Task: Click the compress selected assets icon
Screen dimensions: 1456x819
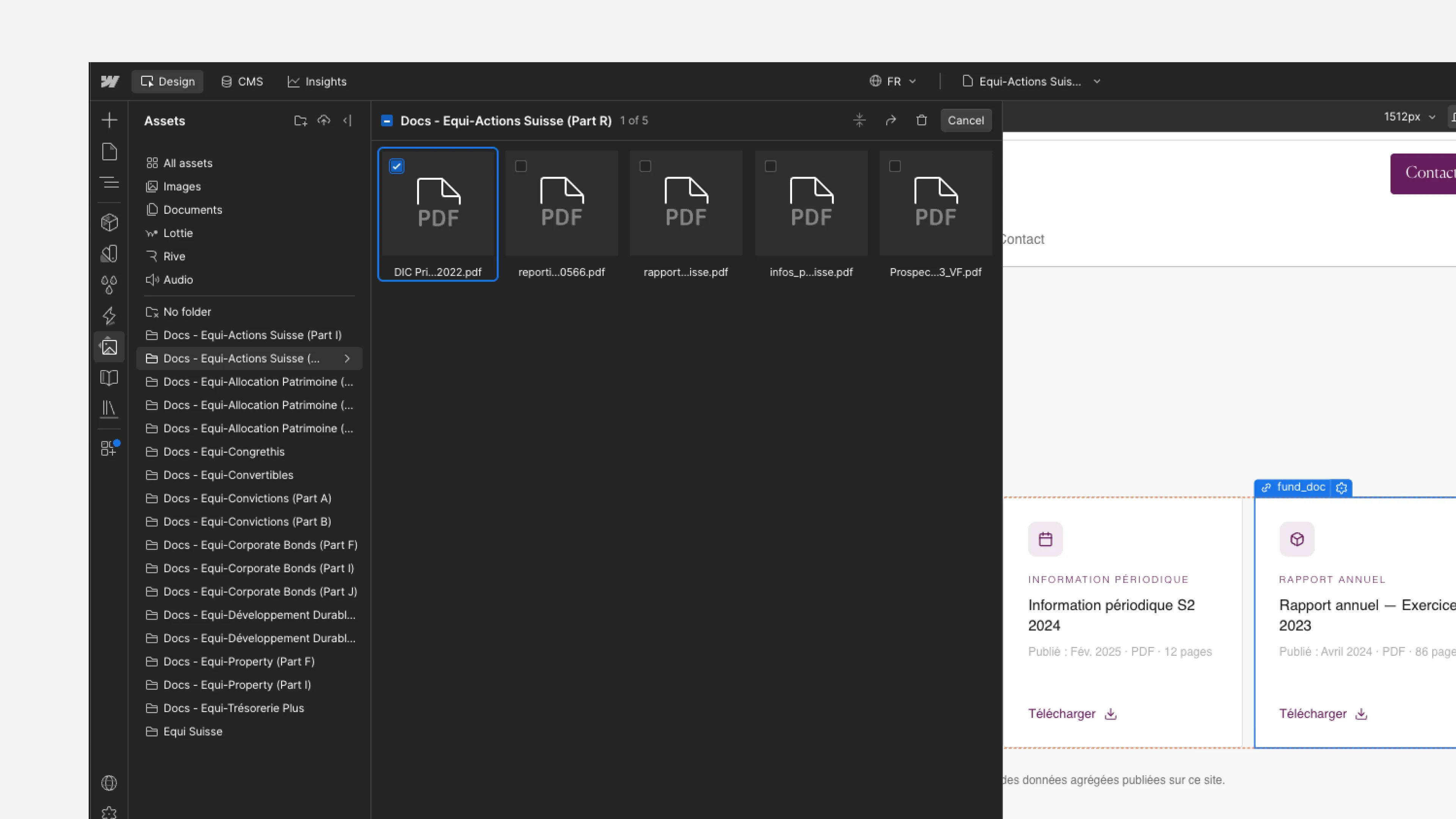Action: 859,121
